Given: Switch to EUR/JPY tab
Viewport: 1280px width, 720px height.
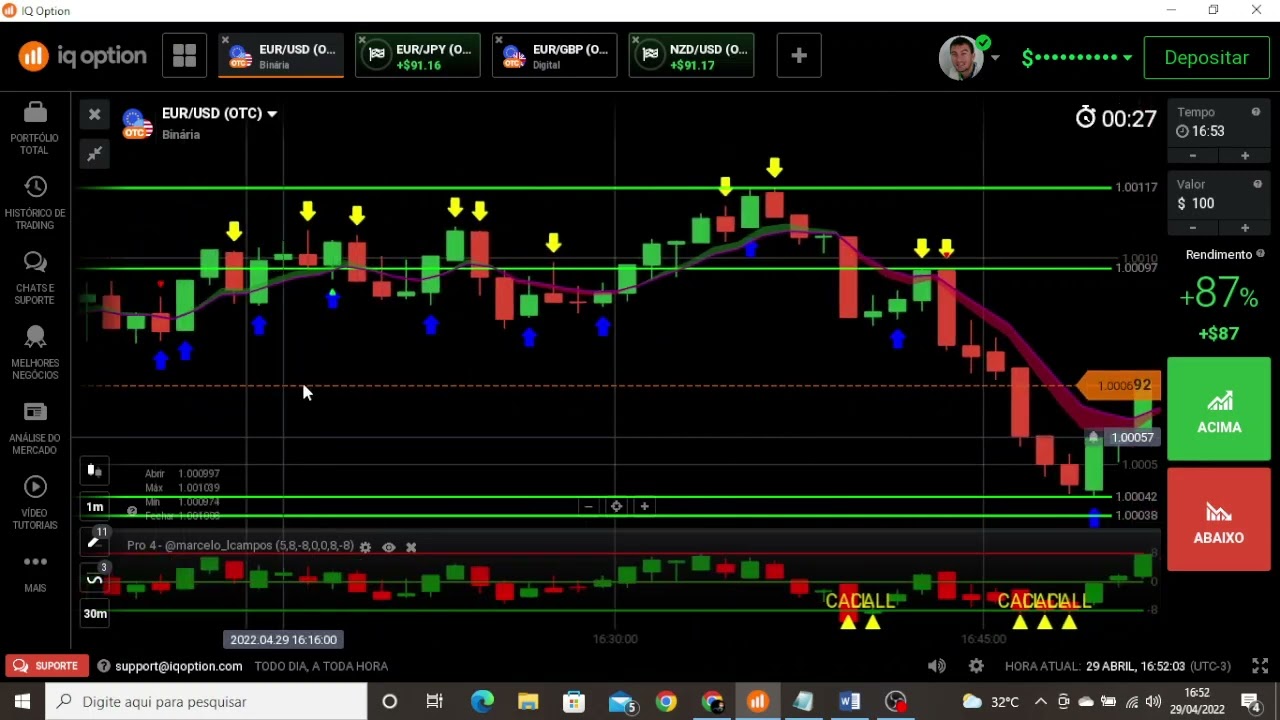Looking at the screenshot, I should click(x=418, y=56).
